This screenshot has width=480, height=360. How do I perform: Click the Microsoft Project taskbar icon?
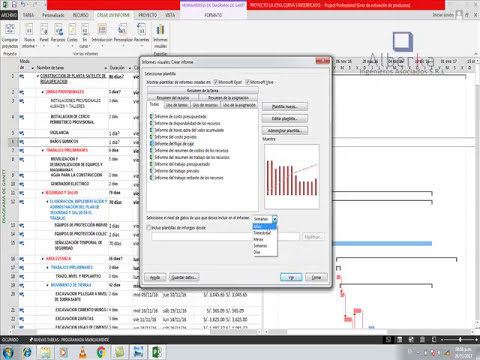[157, 352]
